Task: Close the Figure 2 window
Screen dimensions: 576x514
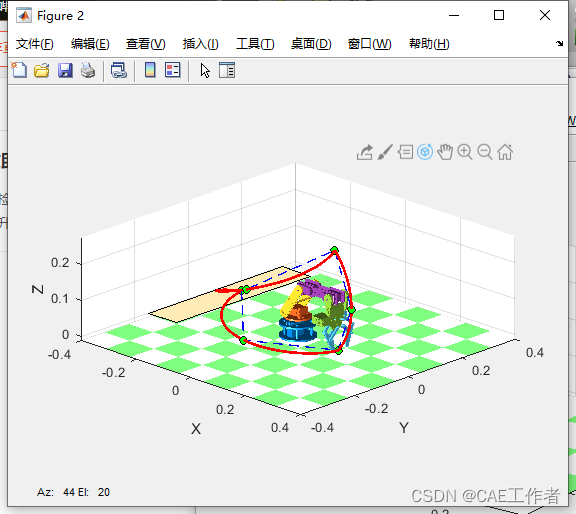Action: coord(545,15)
